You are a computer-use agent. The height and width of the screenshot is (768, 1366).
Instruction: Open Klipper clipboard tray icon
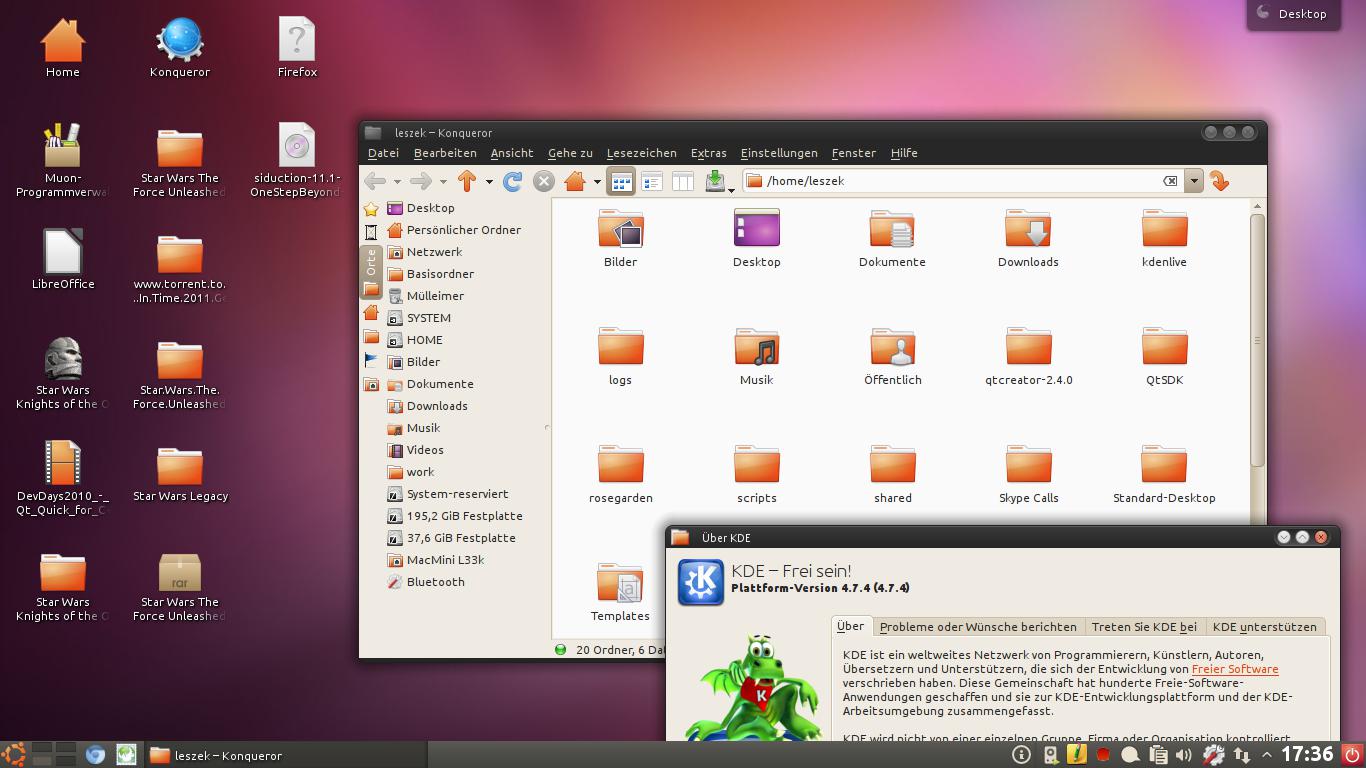pos(1158,755)
